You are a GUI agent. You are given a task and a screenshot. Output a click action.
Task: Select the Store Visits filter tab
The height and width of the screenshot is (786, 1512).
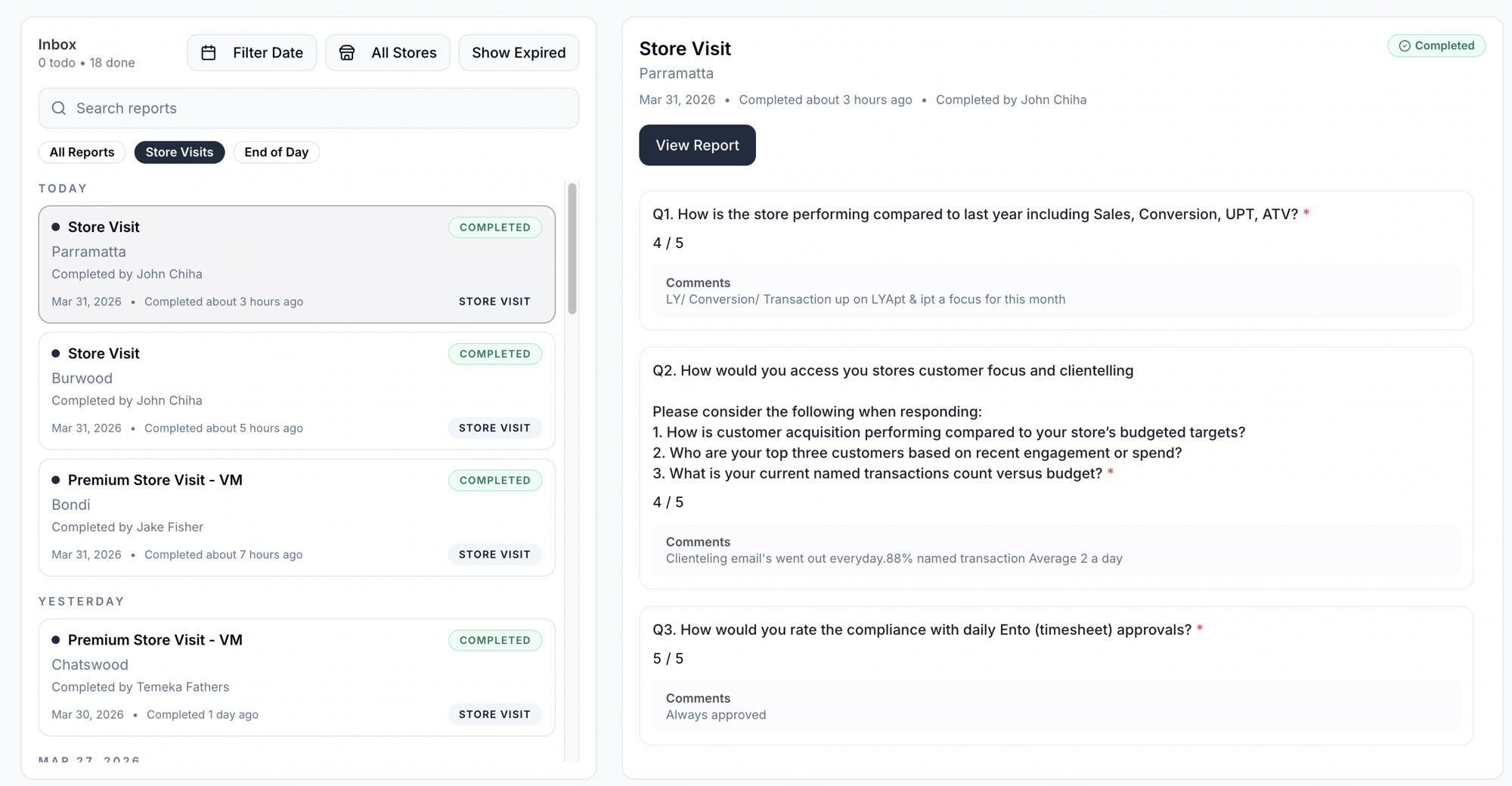[x=179, y=153]
